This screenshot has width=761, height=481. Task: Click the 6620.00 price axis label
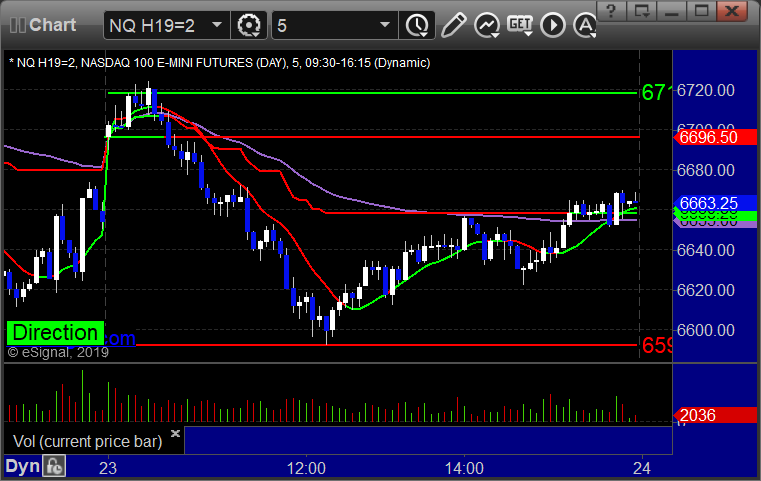tap(706, 290)
